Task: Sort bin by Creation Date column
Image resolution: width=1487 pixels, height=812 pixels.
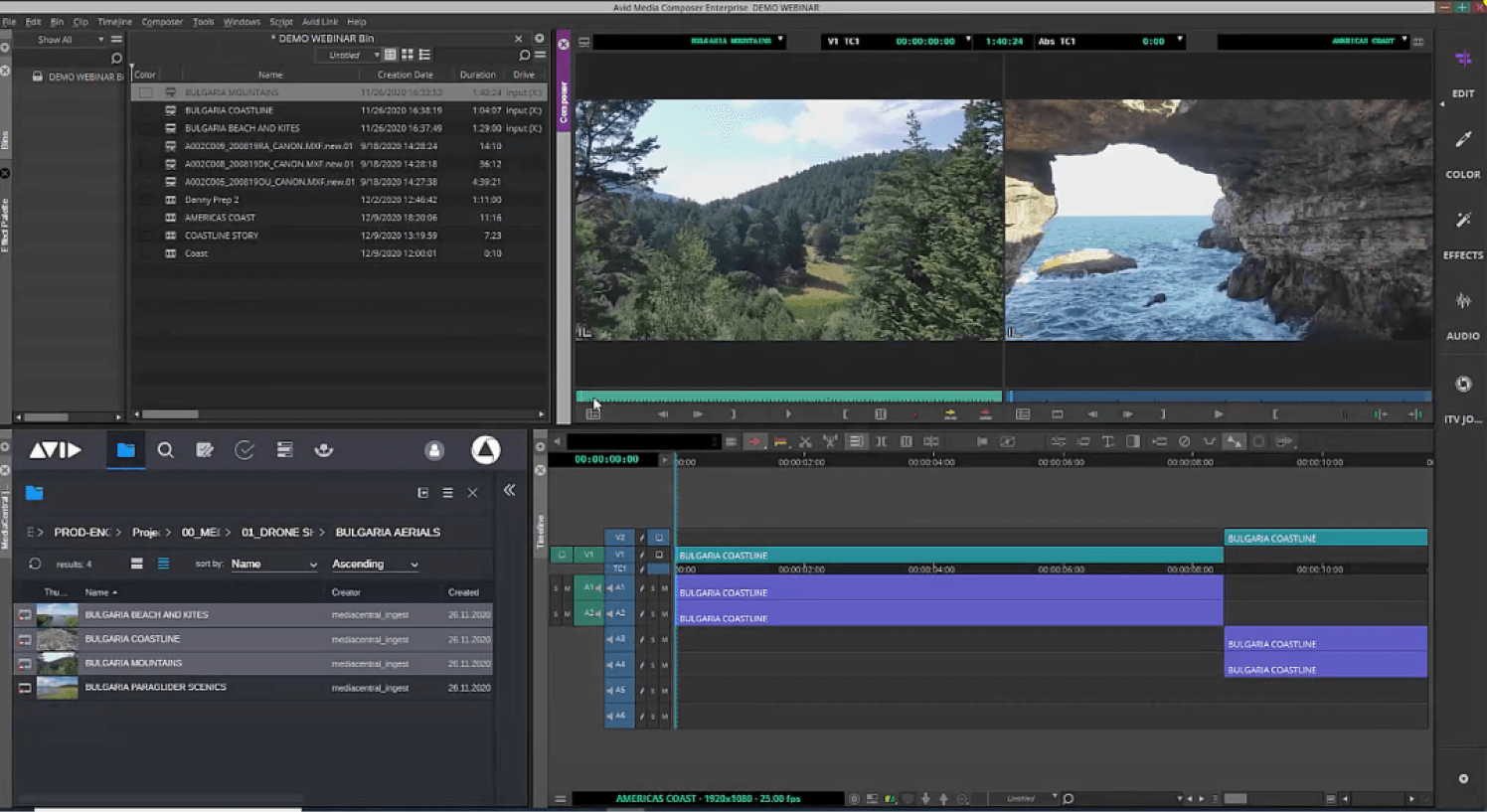Action: pos(406,75)
